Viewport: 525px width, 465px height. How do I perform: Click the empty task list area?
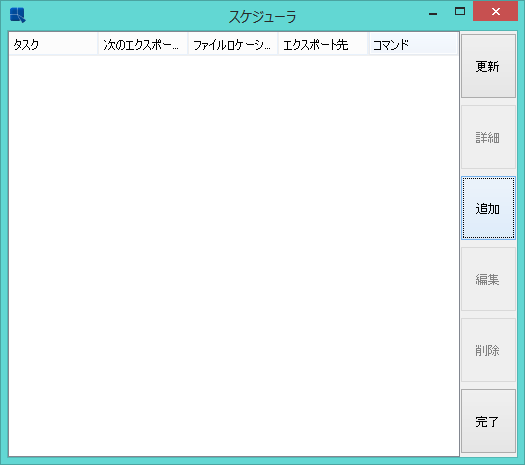pos(234,255)
